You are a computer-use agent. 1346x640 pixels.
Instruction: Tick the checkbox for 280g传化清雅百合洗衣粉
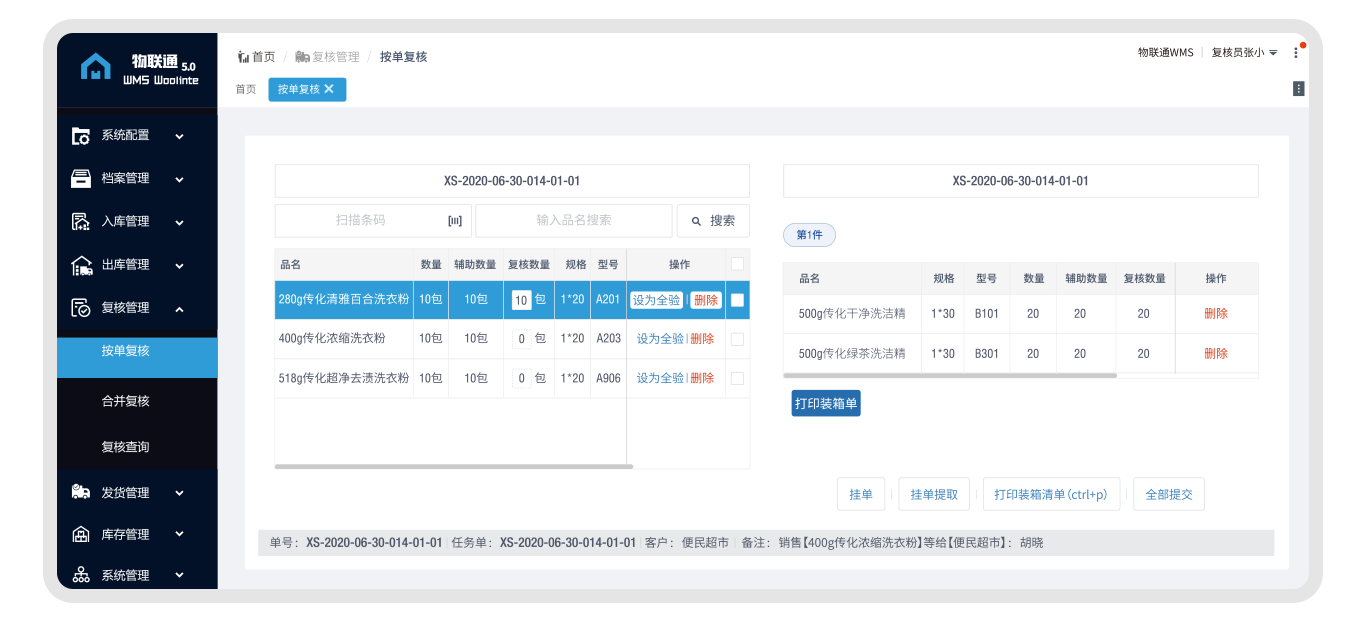coord(737,299)
